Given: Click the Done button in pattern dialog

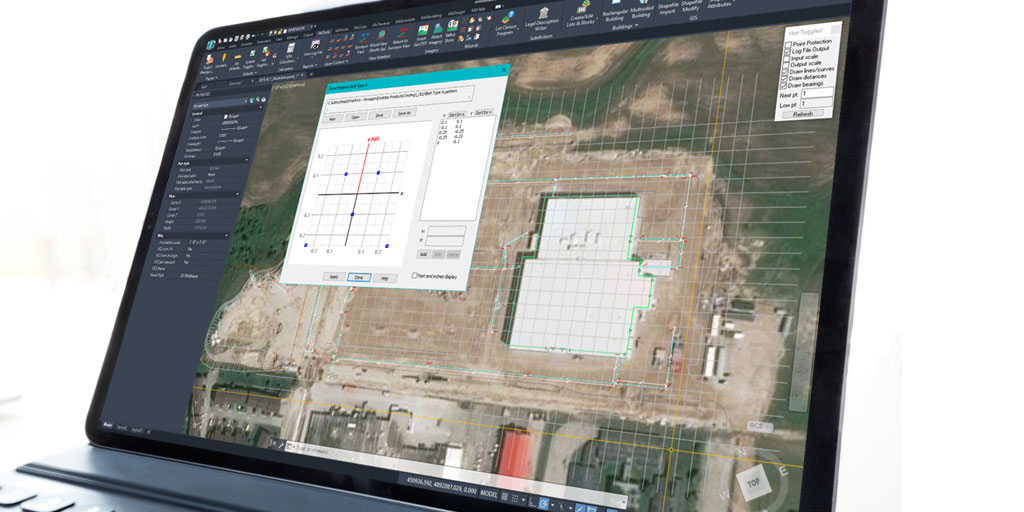Looking at the screenshot, I should [359, 277].
